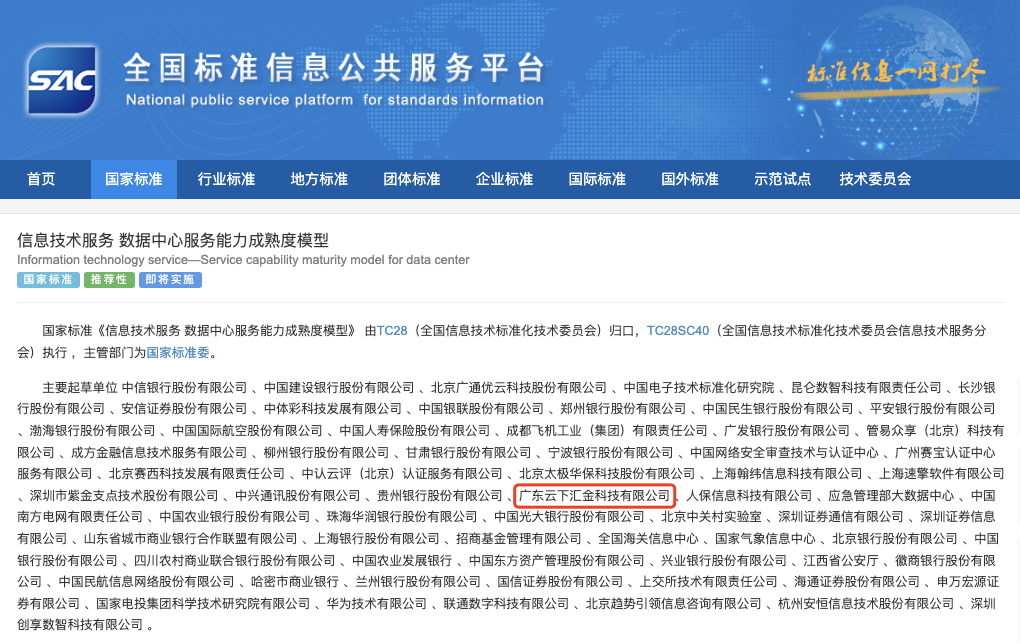The height and width of the screenshot is (643, 1020).
Task: Click the text 全国海关信息中心
Action: click(x=648, y=539)
